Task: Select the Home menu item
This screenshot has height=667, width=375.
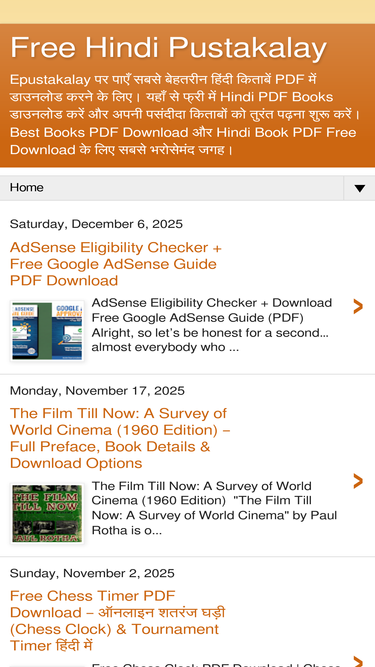Action: [26, 188]
